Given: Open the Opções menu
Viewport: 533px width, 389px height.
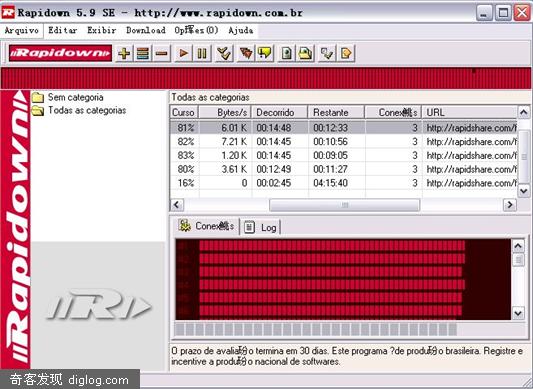Looking at the screenshot, I should [x=196, y=30].
